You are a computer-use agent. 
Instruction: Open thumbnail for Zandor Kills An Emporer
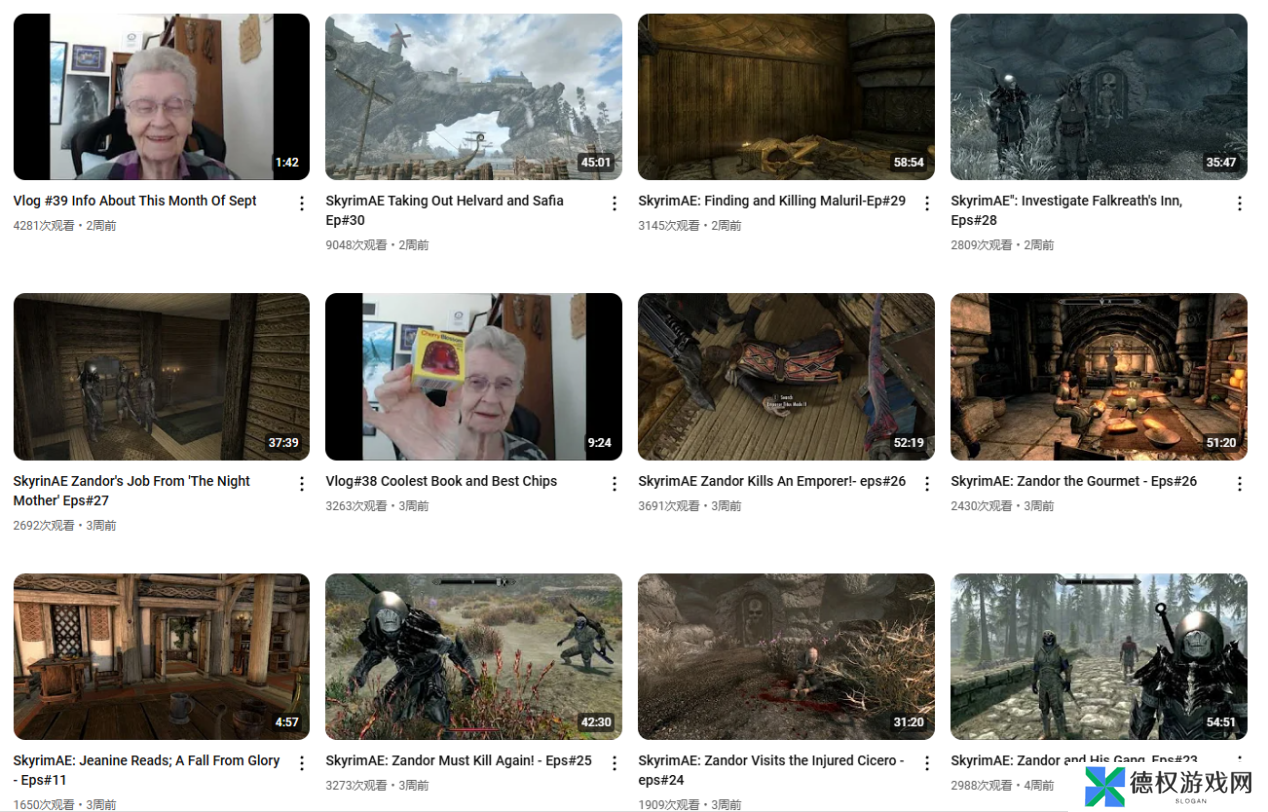[787, 377]
